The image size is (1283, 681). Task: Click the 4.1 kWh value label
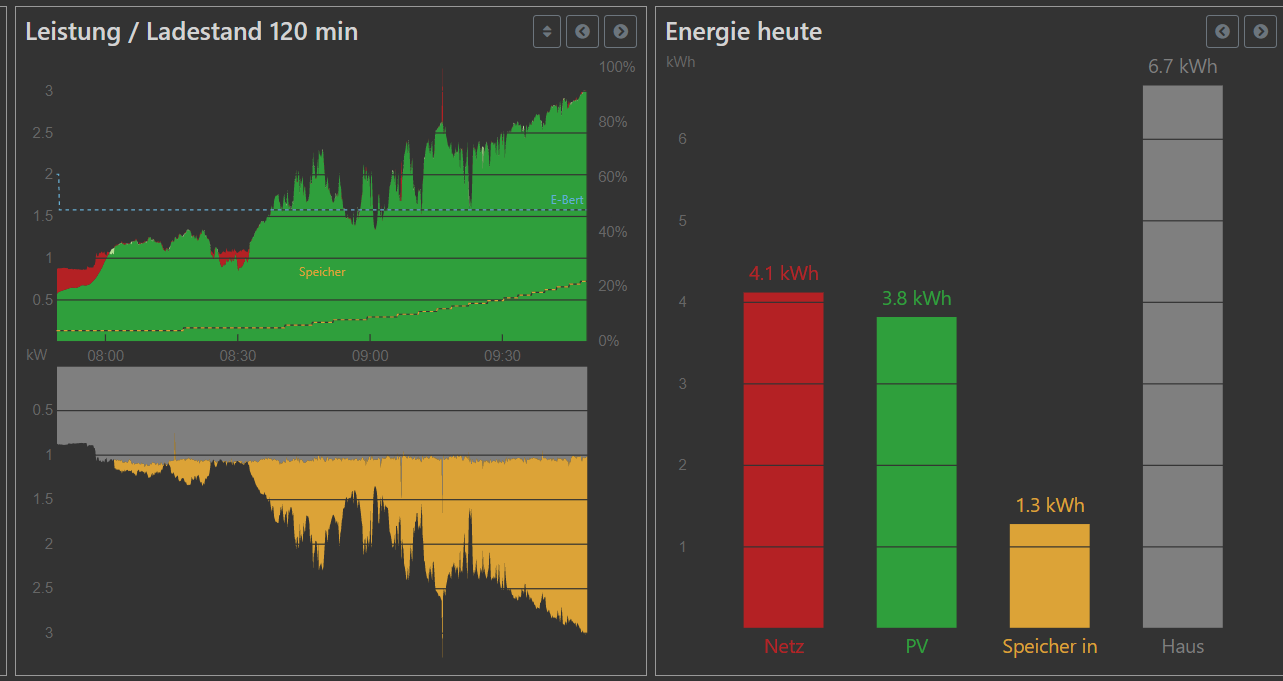pyautogui.click(x=784, y=273)
